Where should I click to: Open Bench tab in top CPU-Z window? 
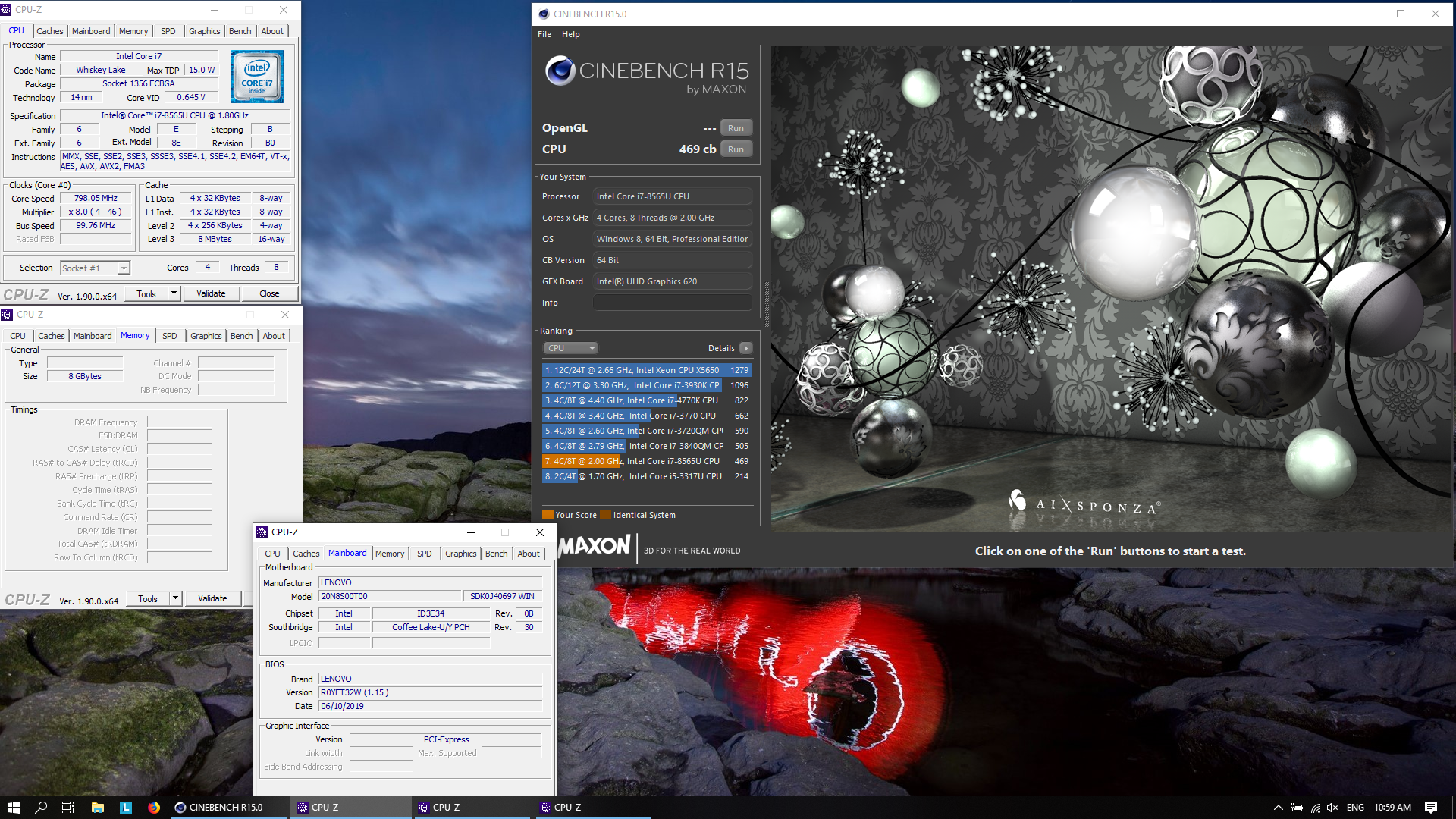240,31
